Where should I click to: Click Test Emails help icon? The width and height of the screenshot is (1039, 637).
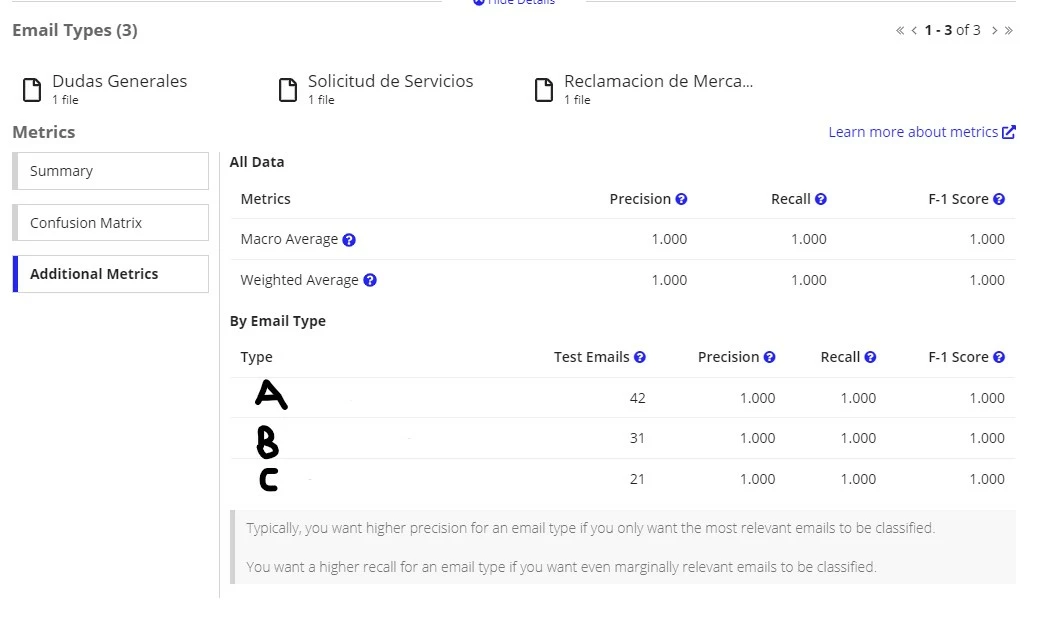[639, 357]
